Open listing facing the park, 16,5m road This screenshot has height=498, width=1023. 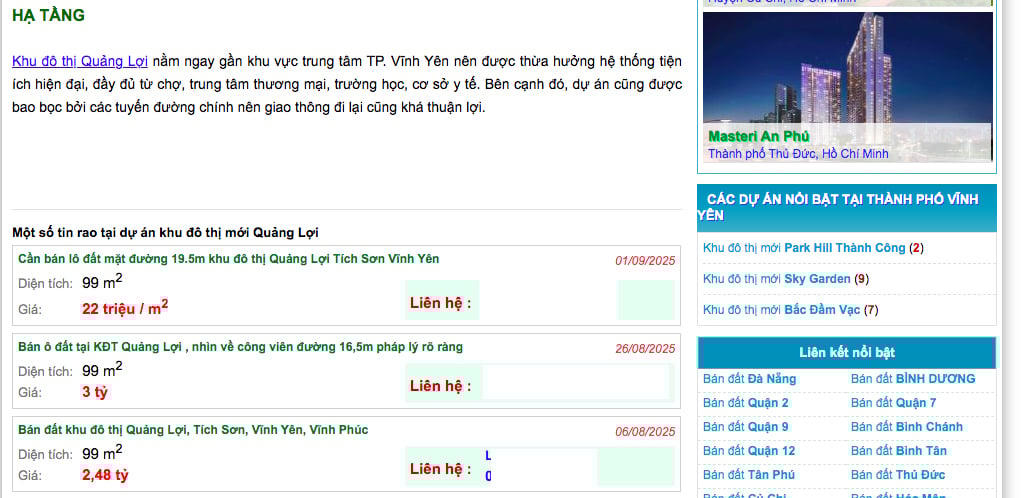coord(240,347)
